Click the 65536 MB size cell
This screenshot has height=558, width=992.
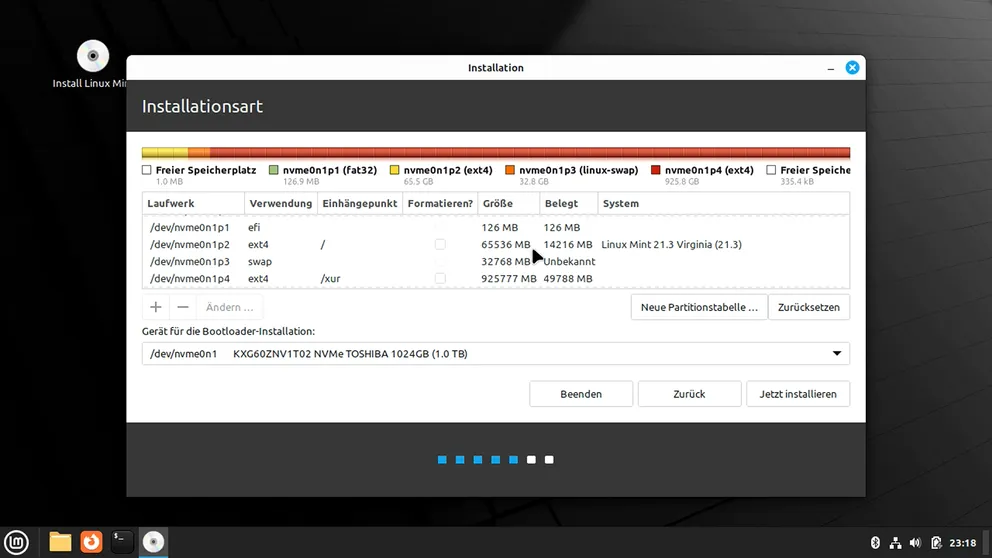[505, 244]
